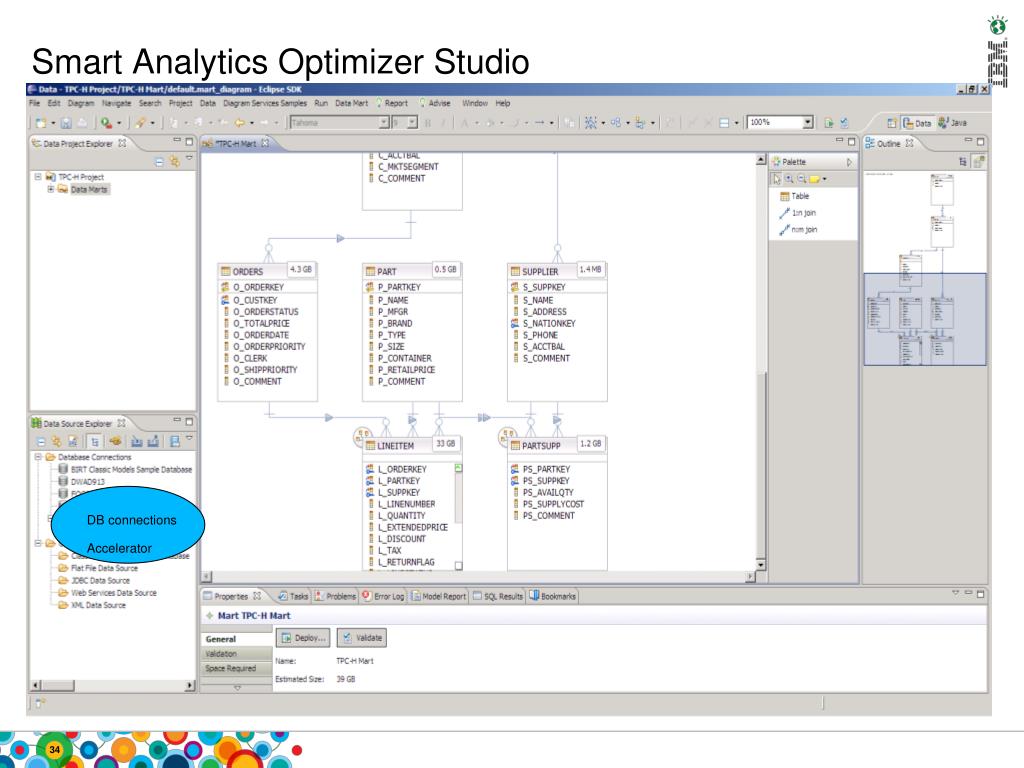Select the Table tool in Palette
Screen dimensions: 1024x768
795,196
